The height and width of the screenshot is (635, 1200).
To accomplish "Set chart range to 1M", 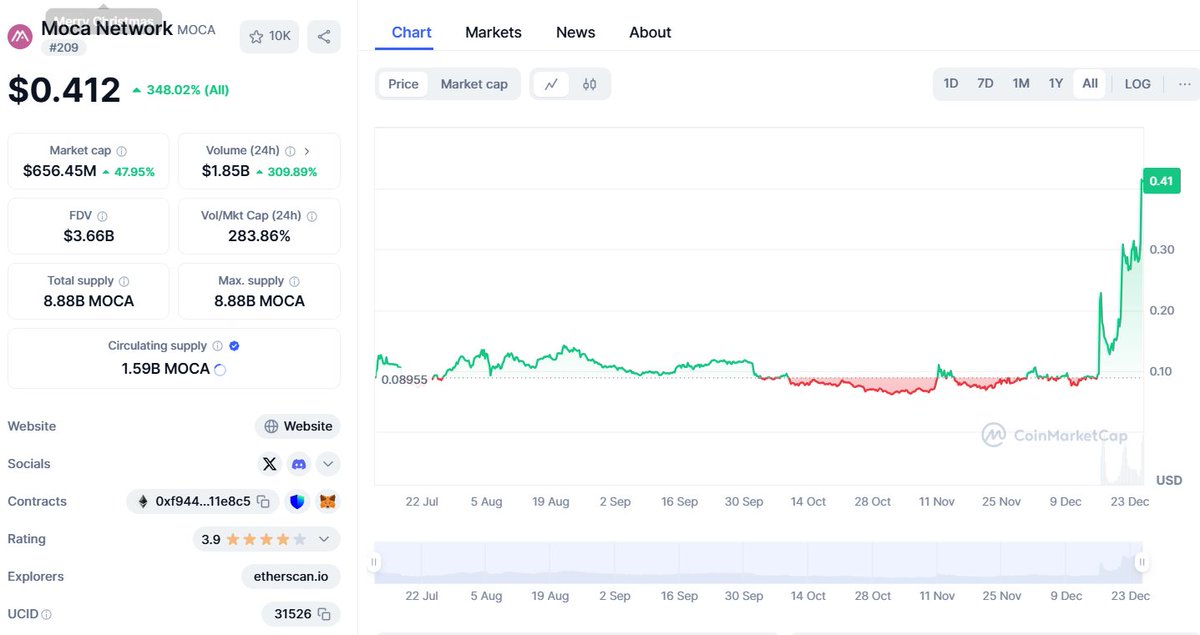I will coord(1021,84).
